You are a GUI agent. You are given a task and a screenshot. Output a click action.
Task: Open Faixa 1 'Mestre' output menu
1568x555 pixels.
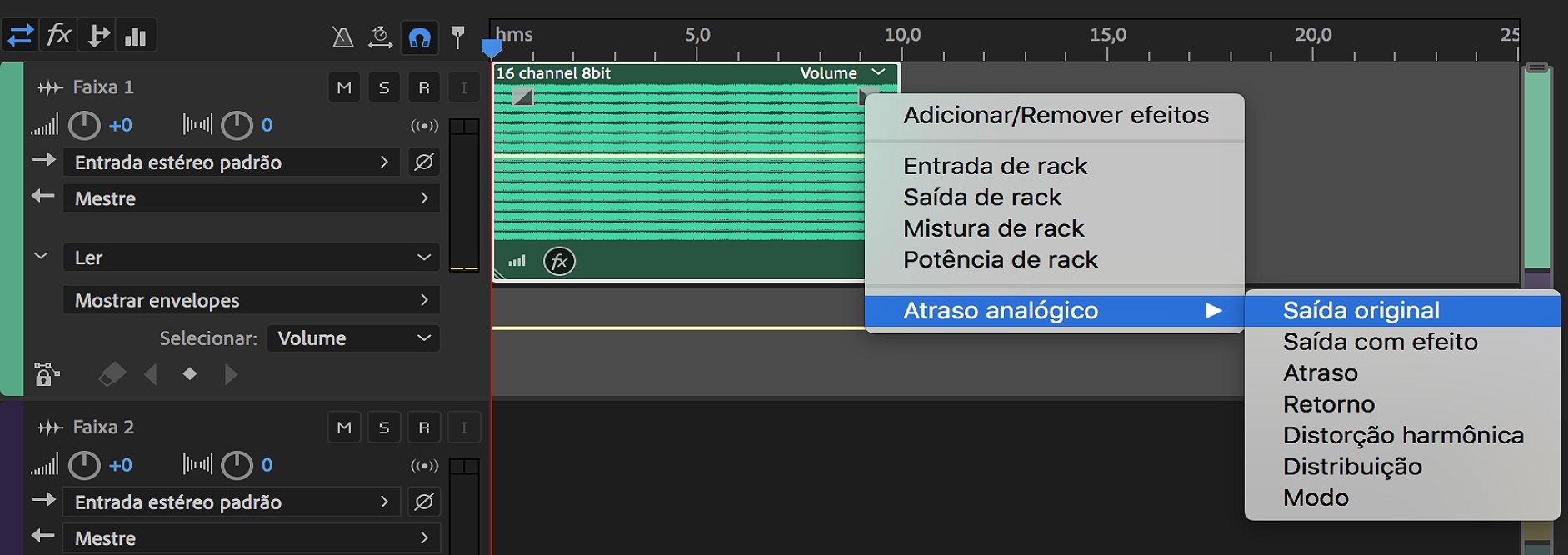coord(251,198)
